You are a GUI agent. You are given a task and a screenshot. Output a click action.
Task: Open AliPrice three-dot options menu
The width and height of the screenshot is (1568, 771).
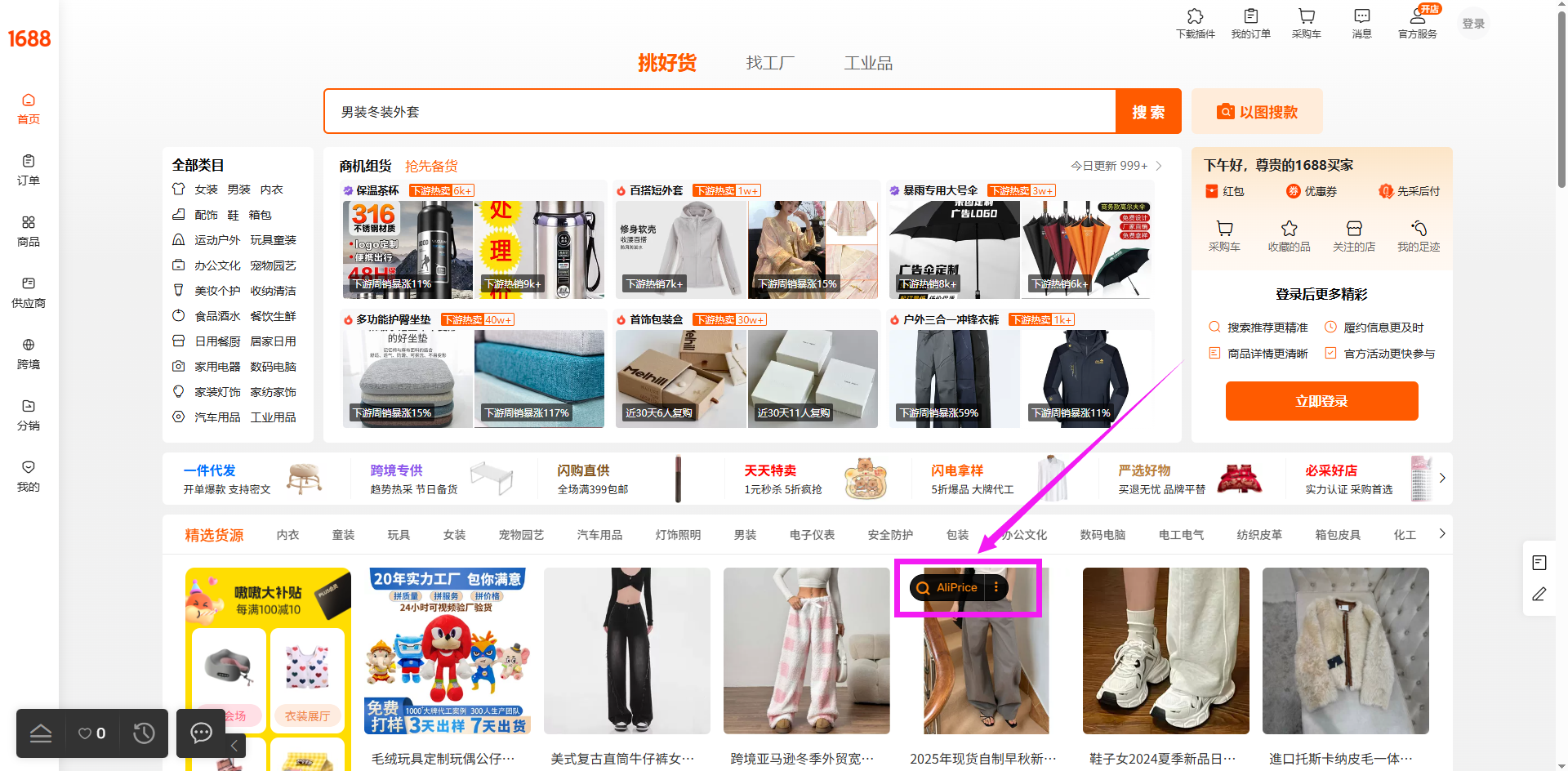[996, 587]
